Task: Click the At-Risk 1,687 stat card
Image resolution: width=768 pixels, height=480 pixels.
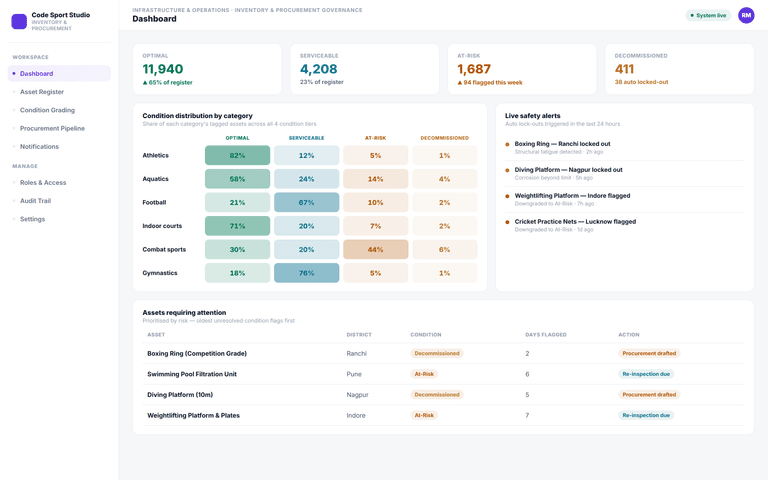Action: click(x=522, y=69)
